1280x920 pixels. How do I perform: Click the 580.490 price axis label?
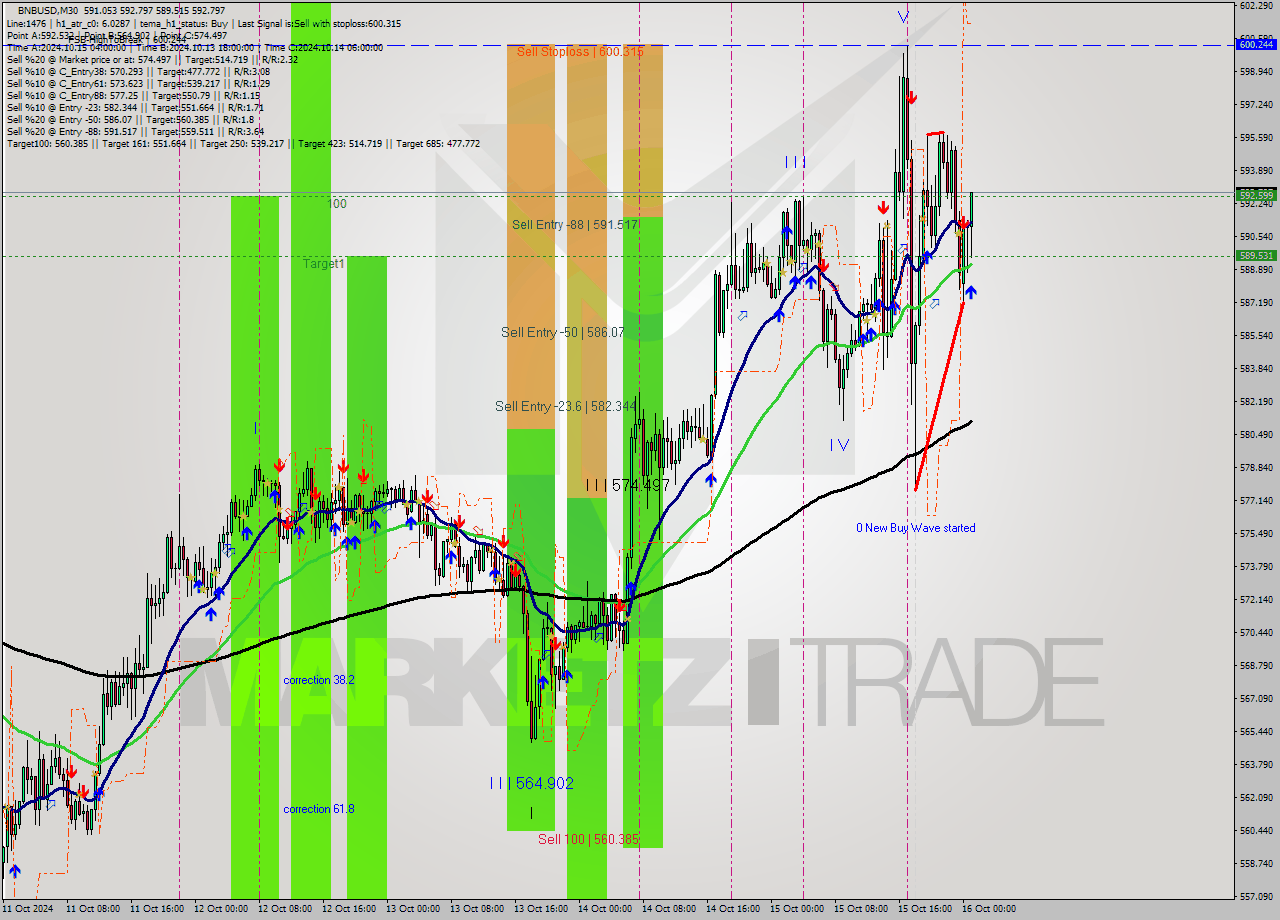[x=1256, y=435]
